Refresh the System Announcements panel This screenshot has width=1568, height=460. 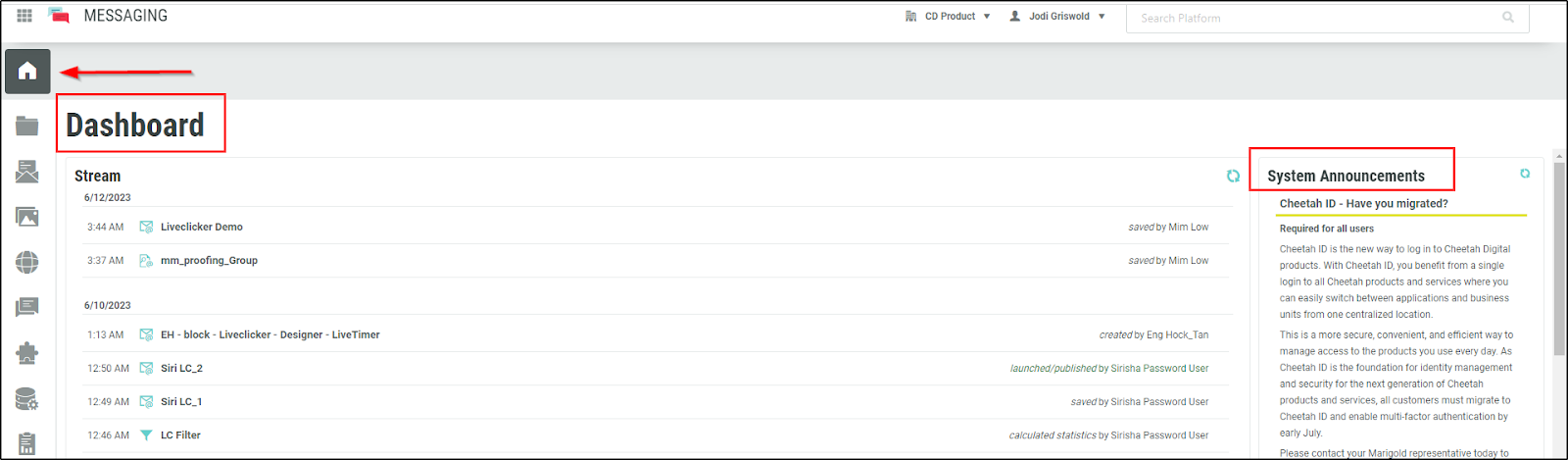click(1525, 174)
